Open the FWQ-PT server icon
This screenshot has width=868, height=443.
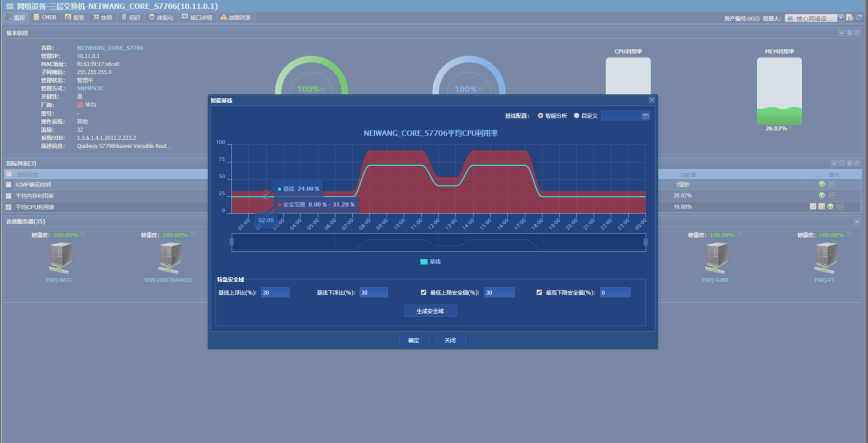pyautogui.click(x=825, y=258)
